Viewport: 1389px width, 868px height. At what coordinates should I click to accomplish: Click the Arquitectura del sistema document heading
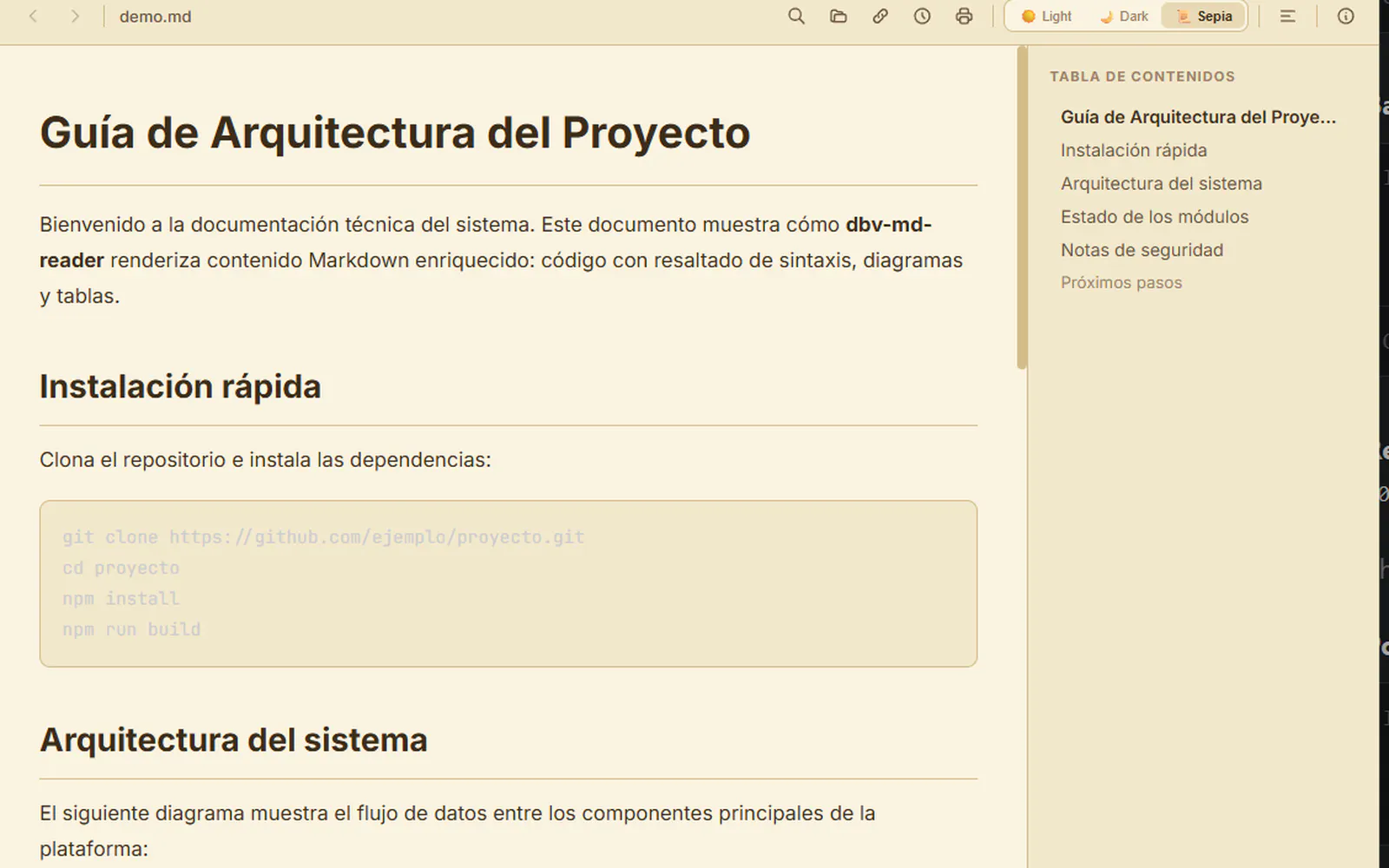(x=234, y=740)
